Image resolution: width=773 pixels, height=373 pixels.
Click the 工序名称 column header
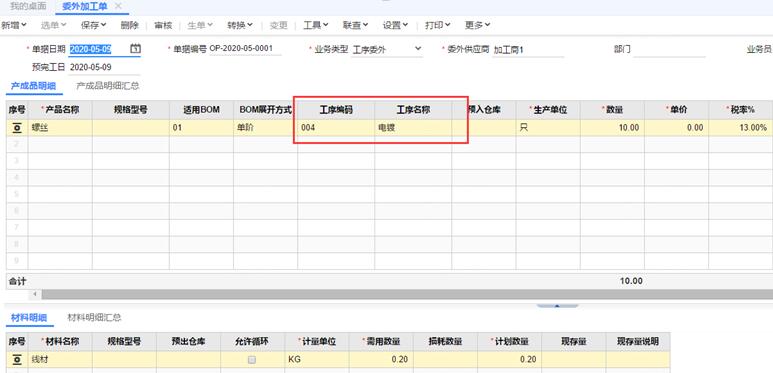click(413, 110)
